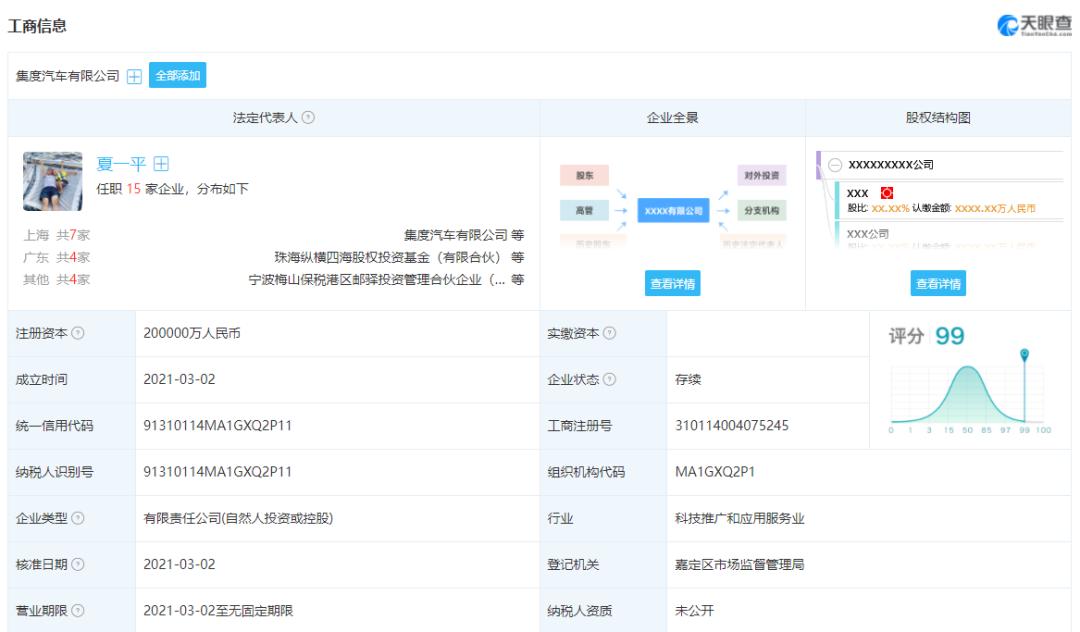Click the question mark icon beside 实缴资本
1080x632 pixels.
tap(610, 334)
